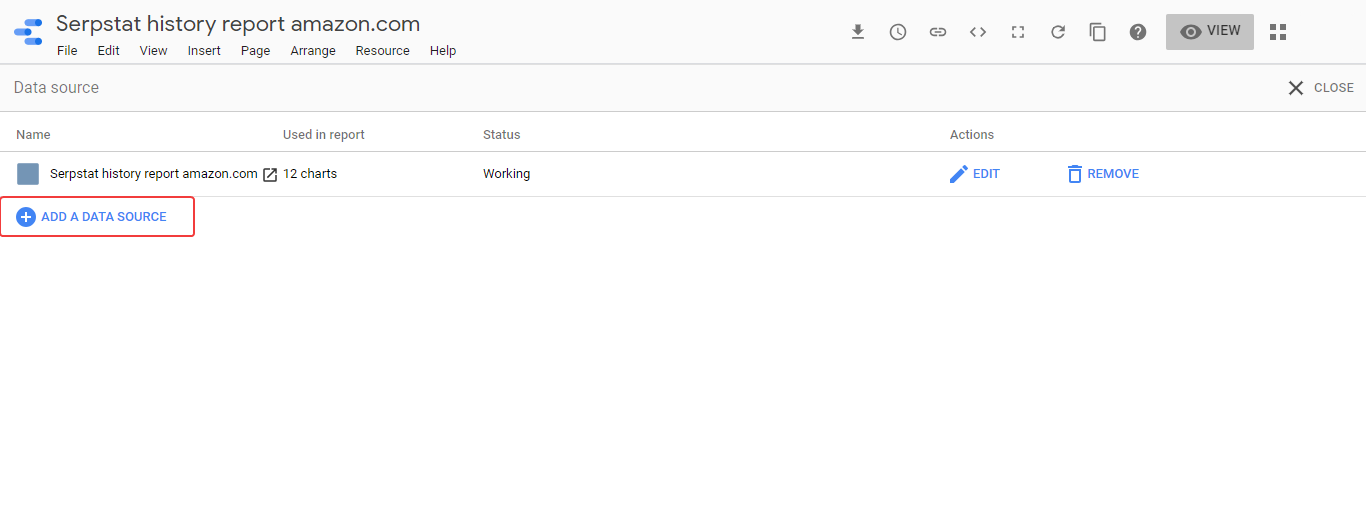Click the Actions column header
This screenshot has width=1366, height=515.
click(972, 135)
